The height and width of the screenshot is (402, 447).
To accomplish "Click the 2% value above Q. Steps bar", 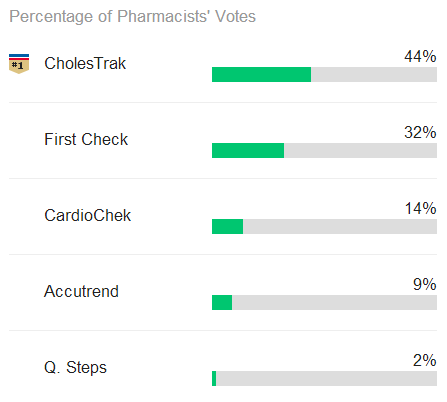I will (x=425, y=360).
